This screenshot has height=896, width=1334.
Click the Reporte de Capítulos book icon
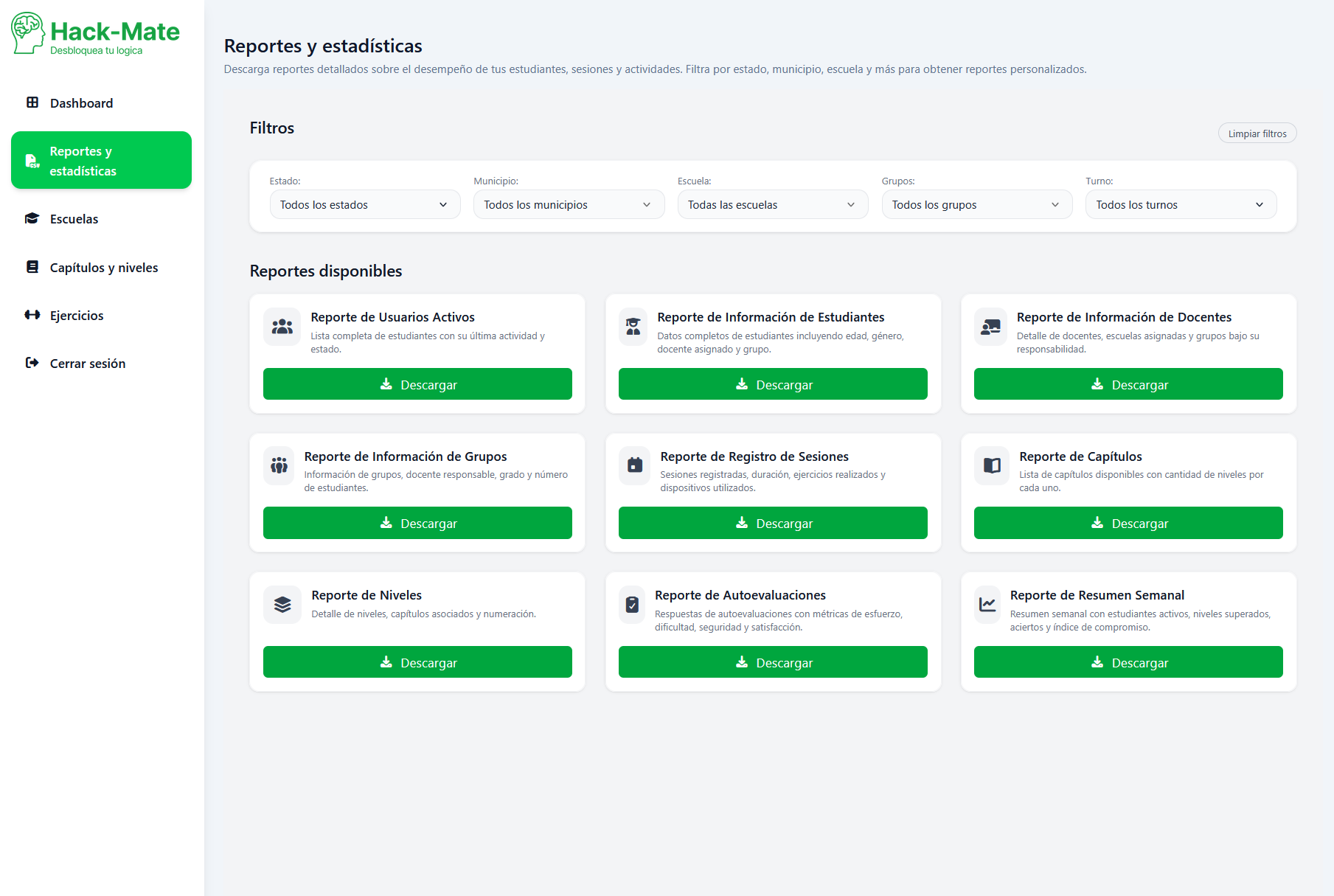pyautogui.click(x=992, y=465)
